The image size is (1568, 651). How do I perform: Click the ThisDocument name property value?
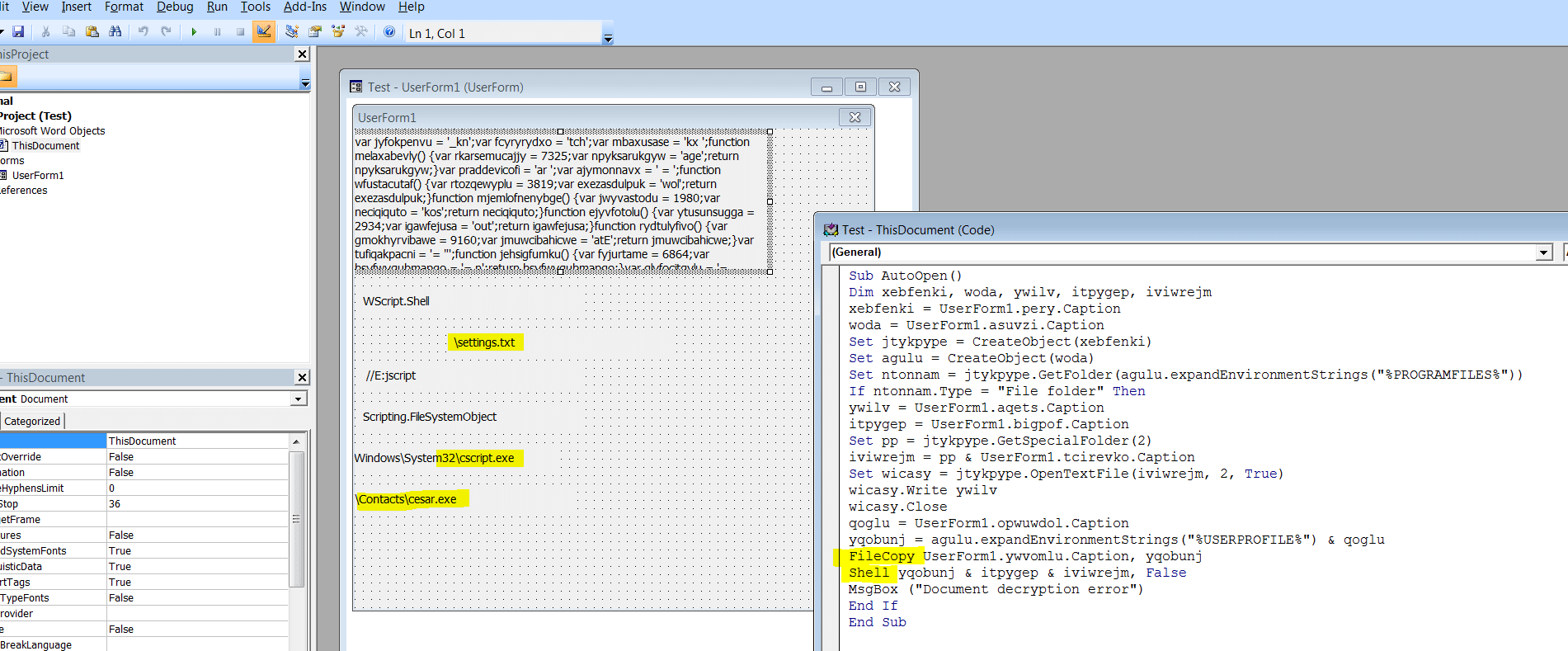pos(198,441)
